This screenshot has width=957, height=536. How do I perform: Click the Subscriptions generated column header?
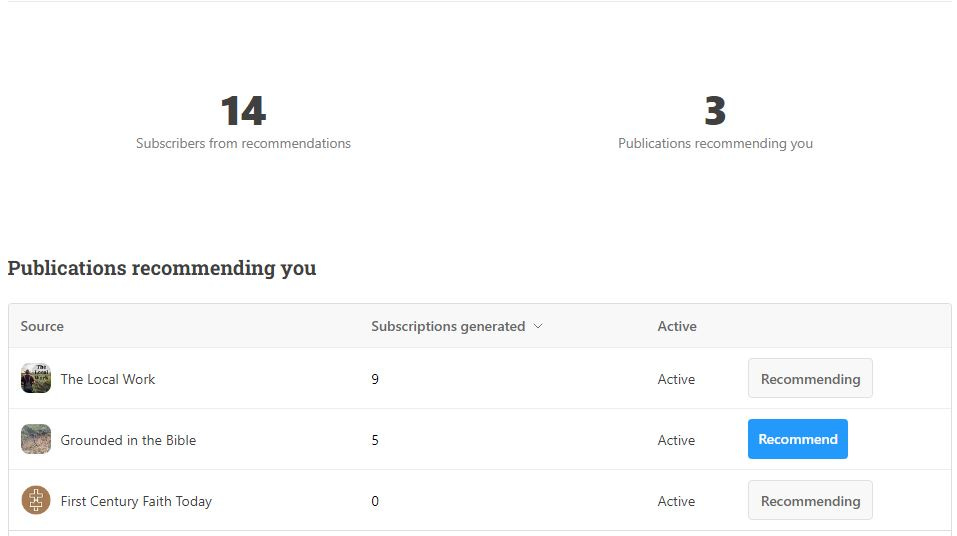point(448,326)
